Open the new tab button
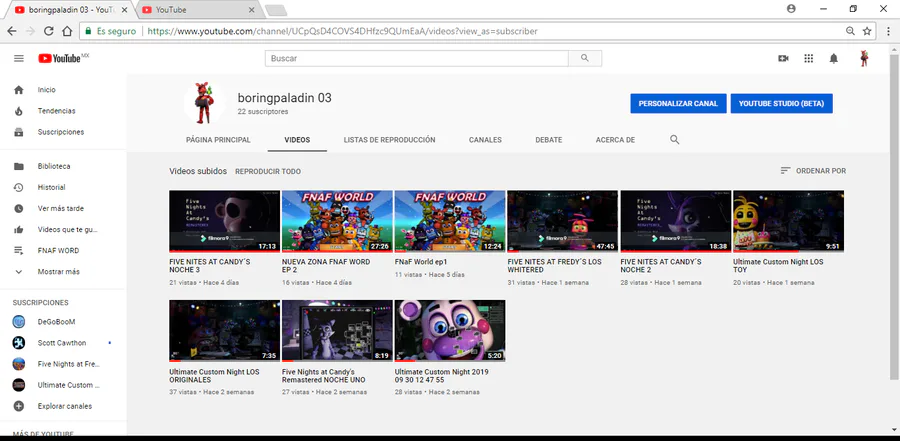The image size is (900, 441). (276, 10)
